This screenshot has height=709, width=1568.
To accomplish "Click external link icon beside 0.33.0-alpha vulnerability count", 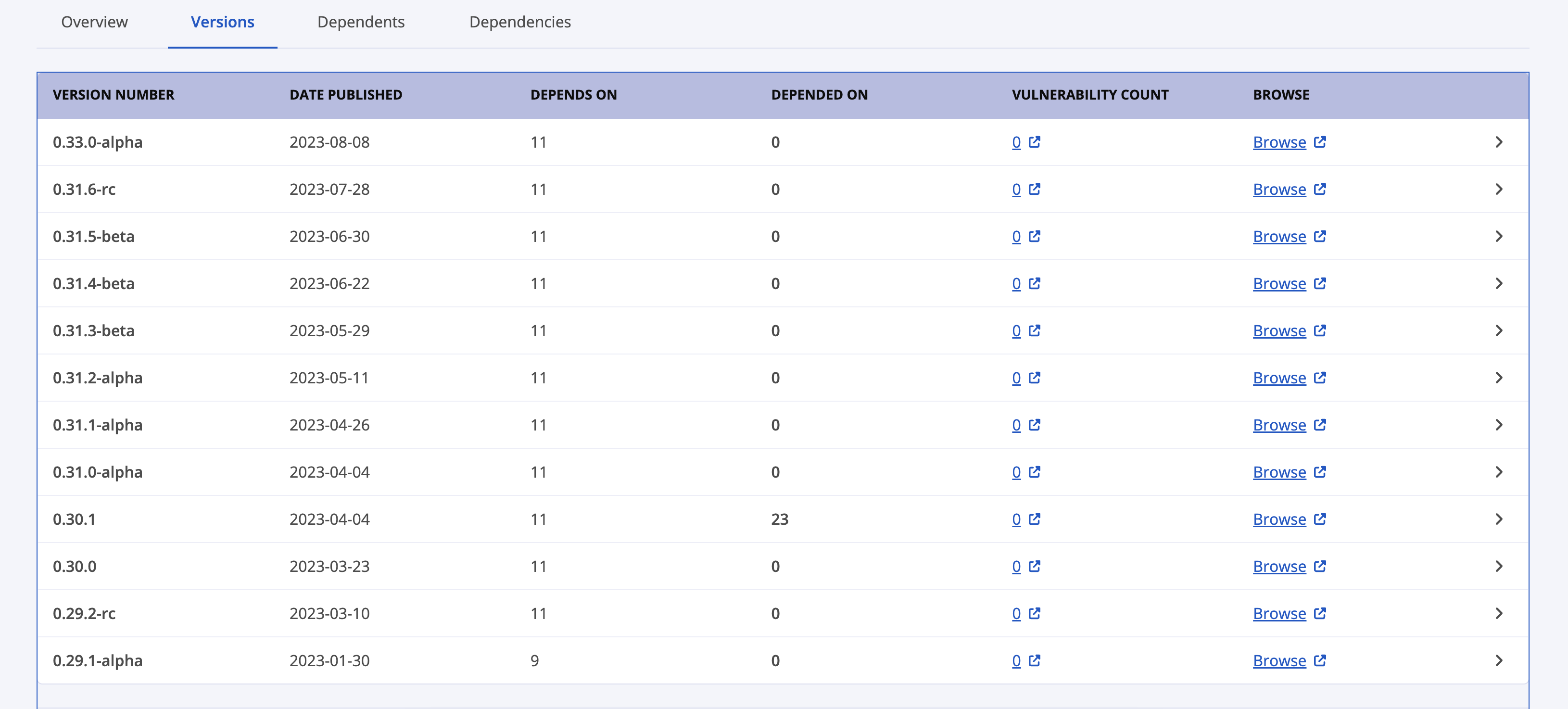I will click(x=1034, y=142).
